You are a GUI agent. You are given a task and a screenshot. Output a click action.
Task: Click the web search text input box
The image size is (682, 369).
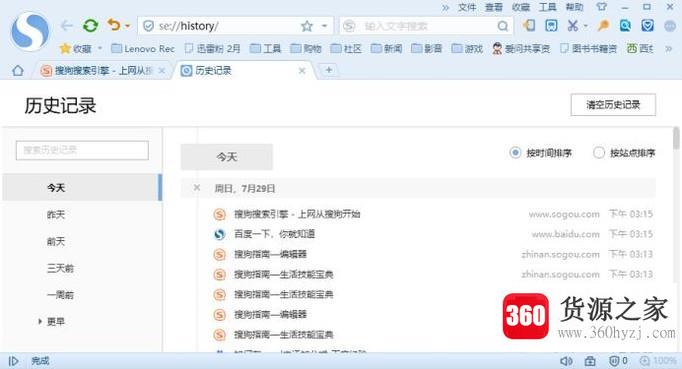[426, 26]
